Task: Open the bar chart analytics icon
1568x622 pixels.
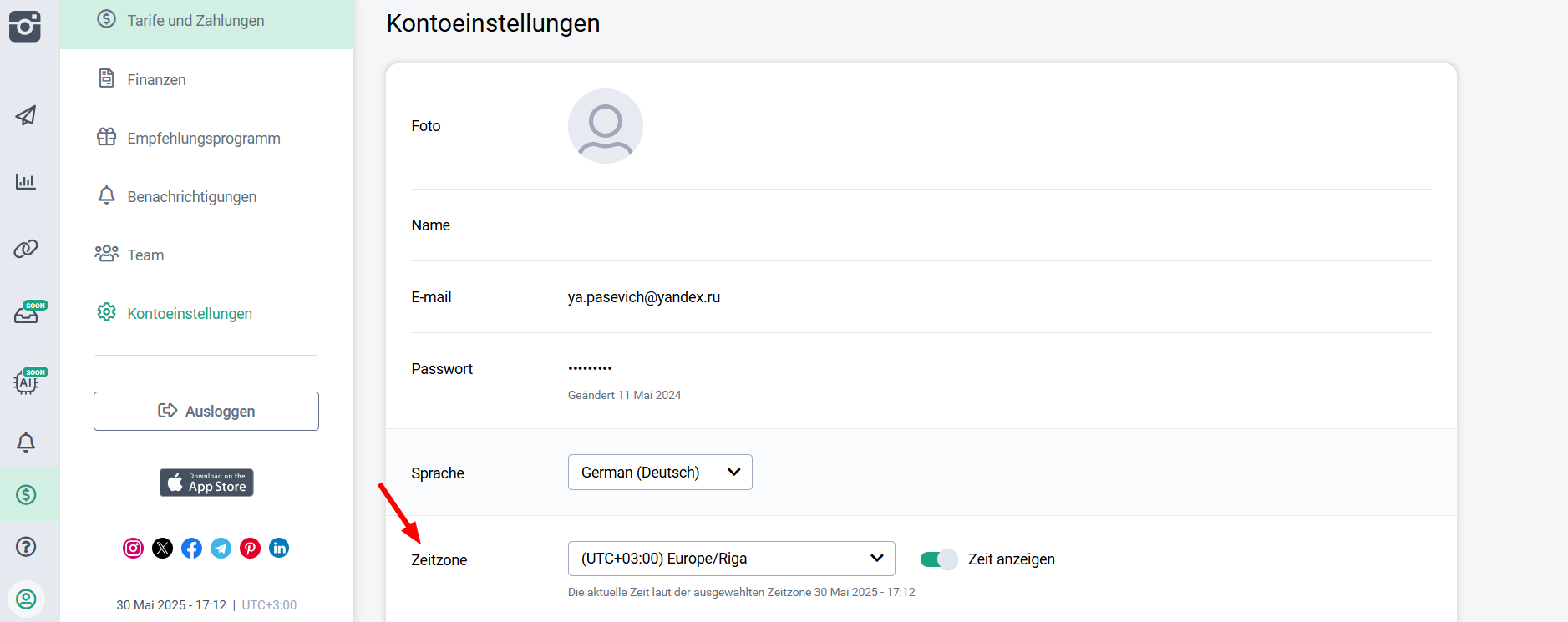Action: [26, 181]
